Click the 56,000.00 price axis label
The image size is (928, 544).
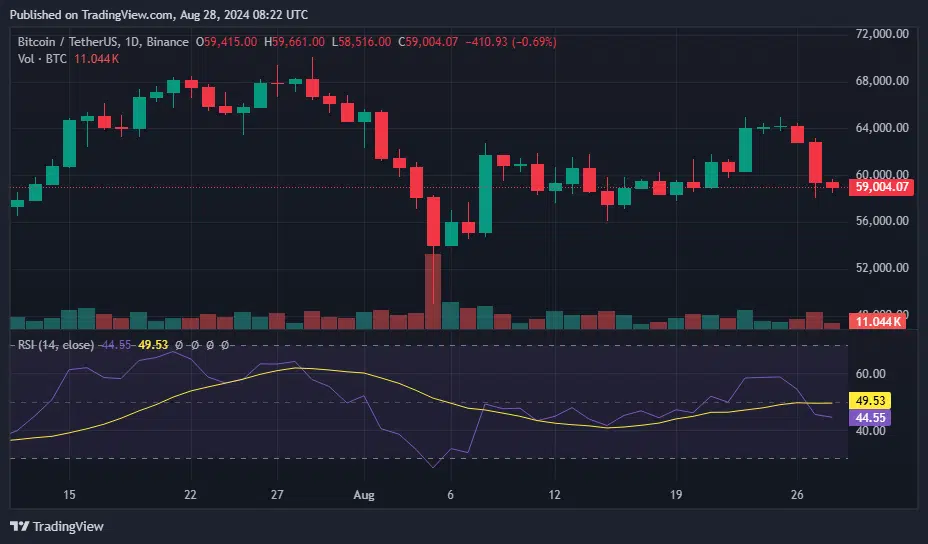point(882,221)
